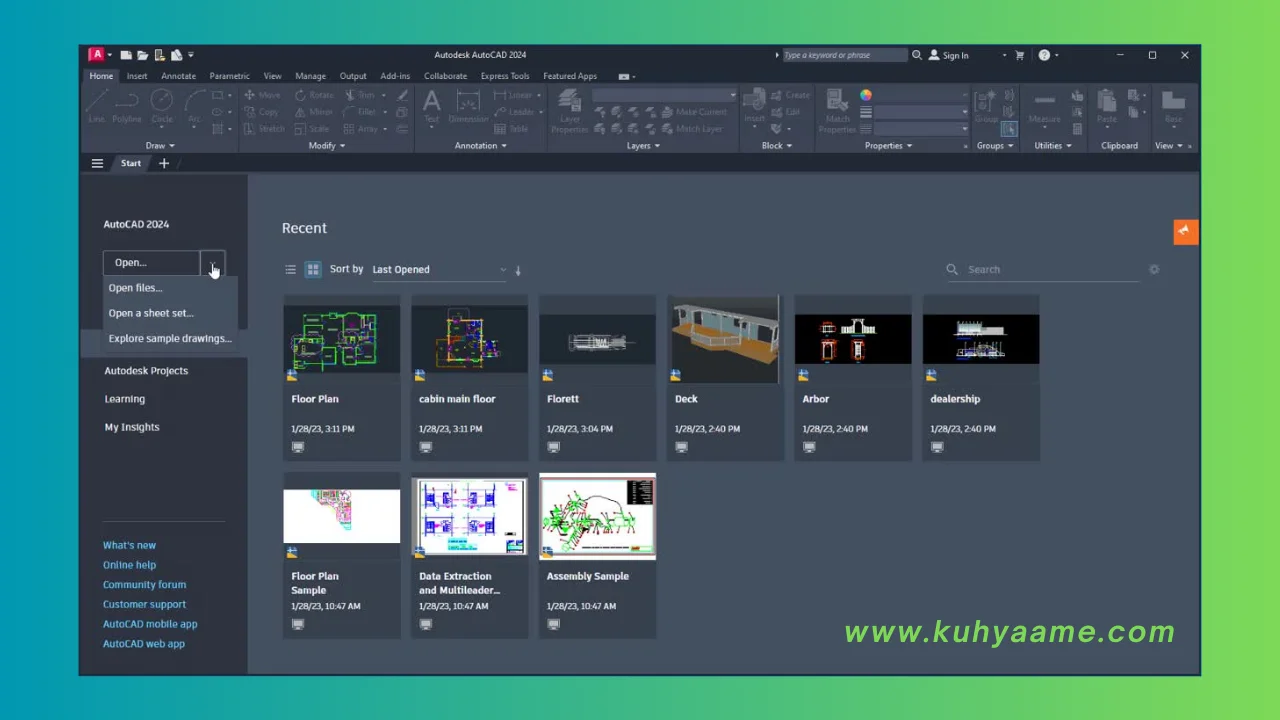
Task: Expand the Block panel
Action: click(x=776, y=145)
